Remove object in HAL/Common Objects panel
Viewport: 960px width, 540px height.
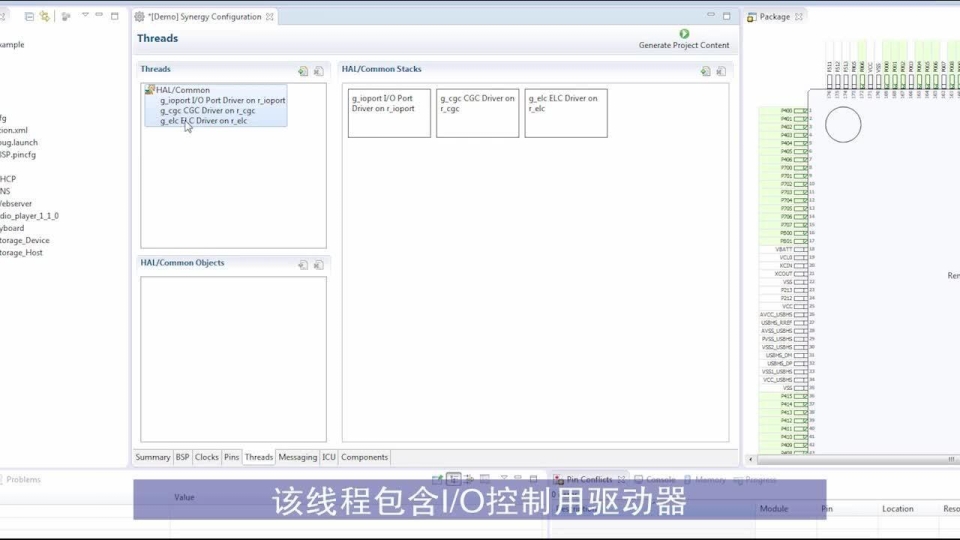tap(319, 265)
